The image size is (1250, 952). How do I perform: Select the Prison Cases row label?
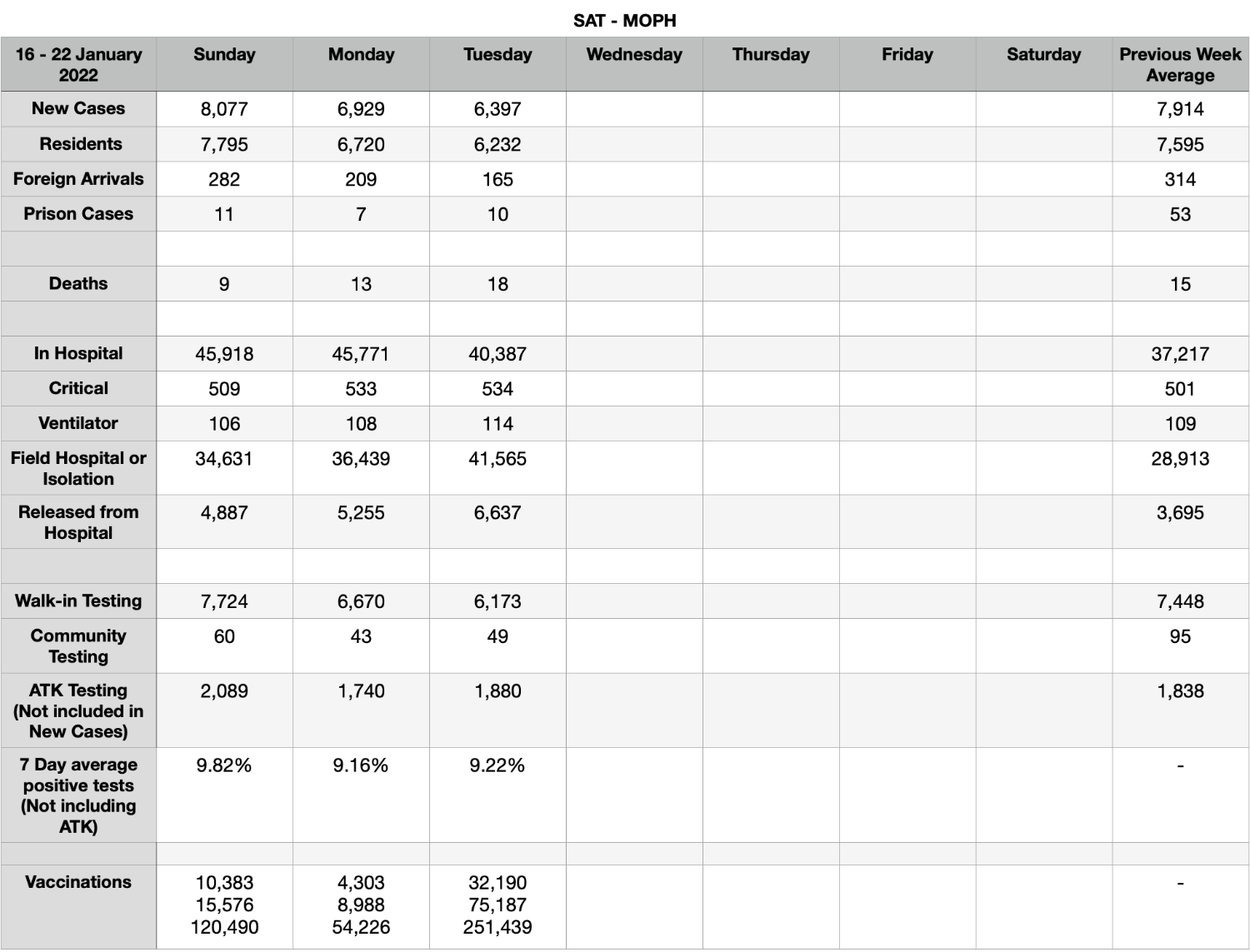pyautogui.click(x=78, y=214)
